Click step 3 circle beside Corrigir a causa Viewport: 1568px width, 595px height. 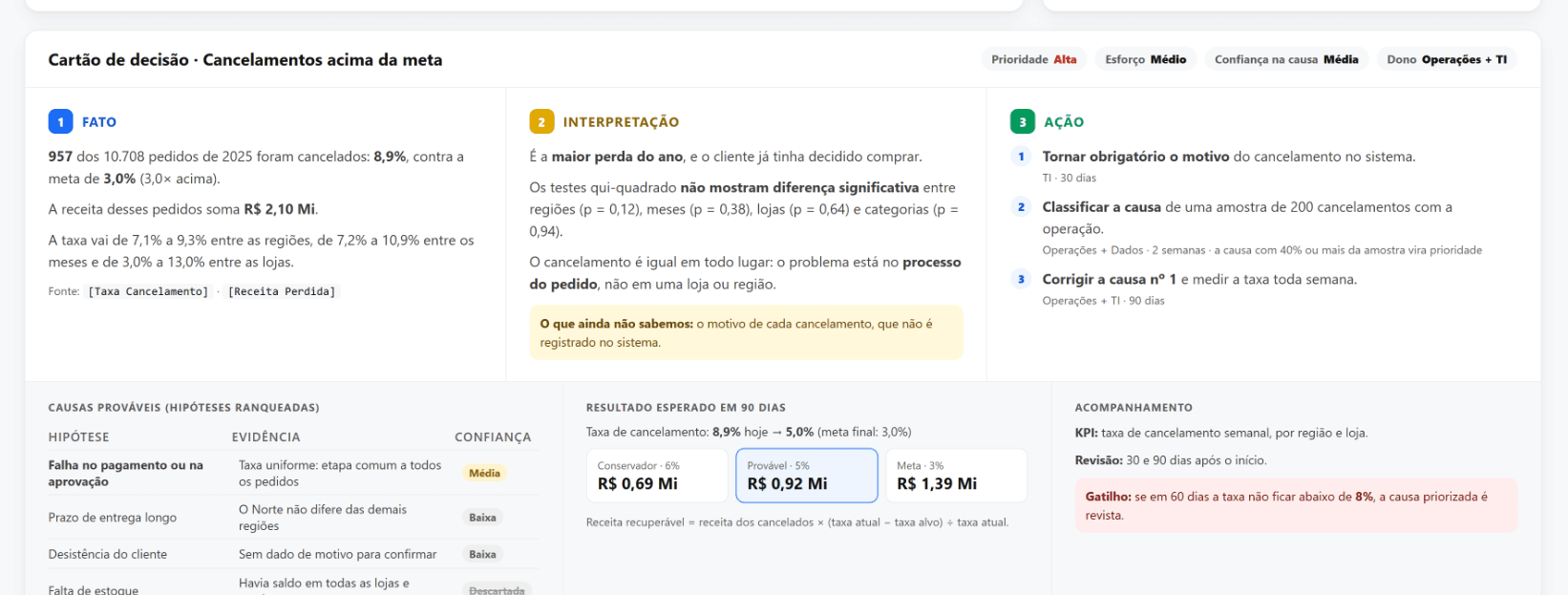[1021, 280]
